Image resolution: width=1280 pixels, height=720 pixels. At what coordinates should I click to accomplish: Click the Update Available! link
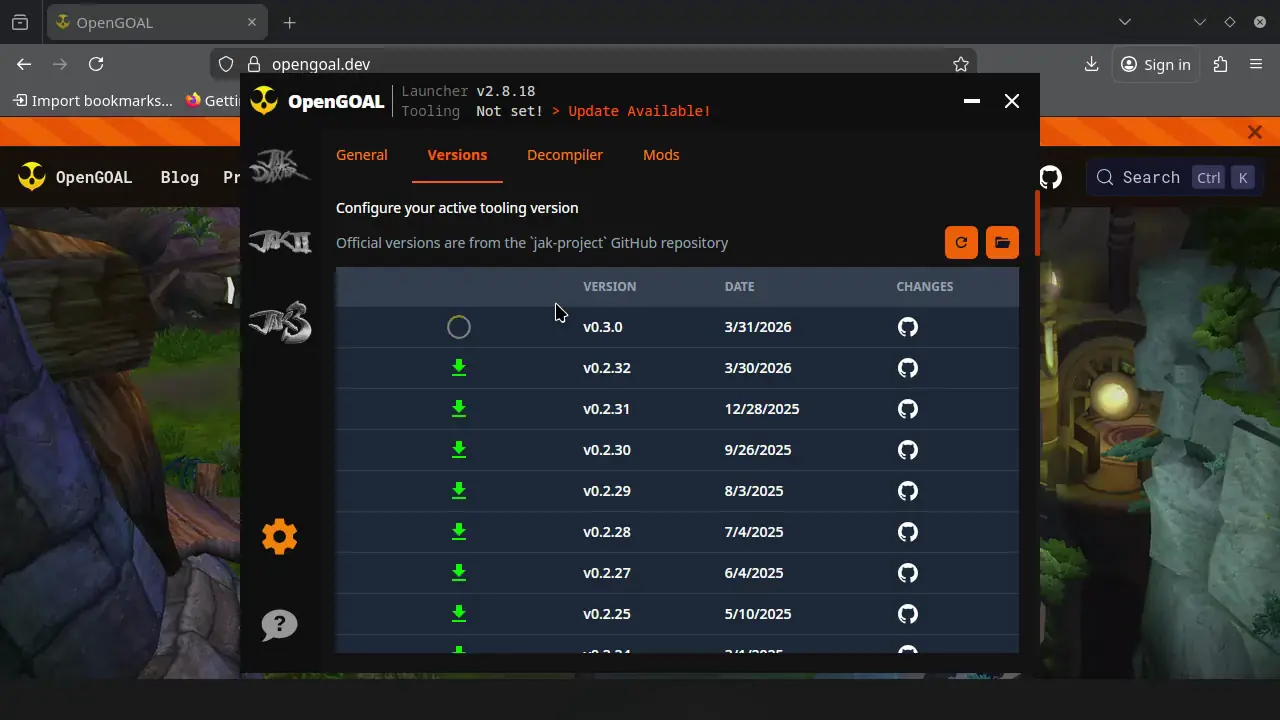[x=639, y=111]
